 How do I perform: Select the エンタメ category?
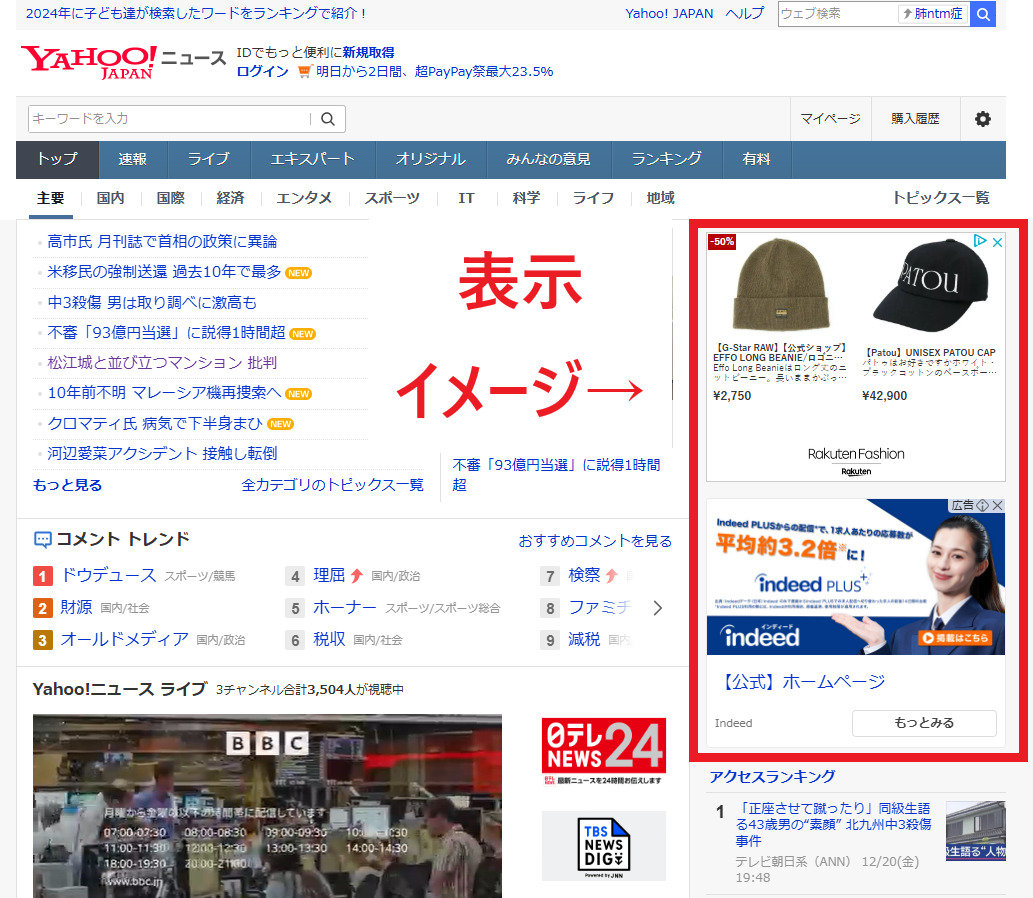pos(304,198)
